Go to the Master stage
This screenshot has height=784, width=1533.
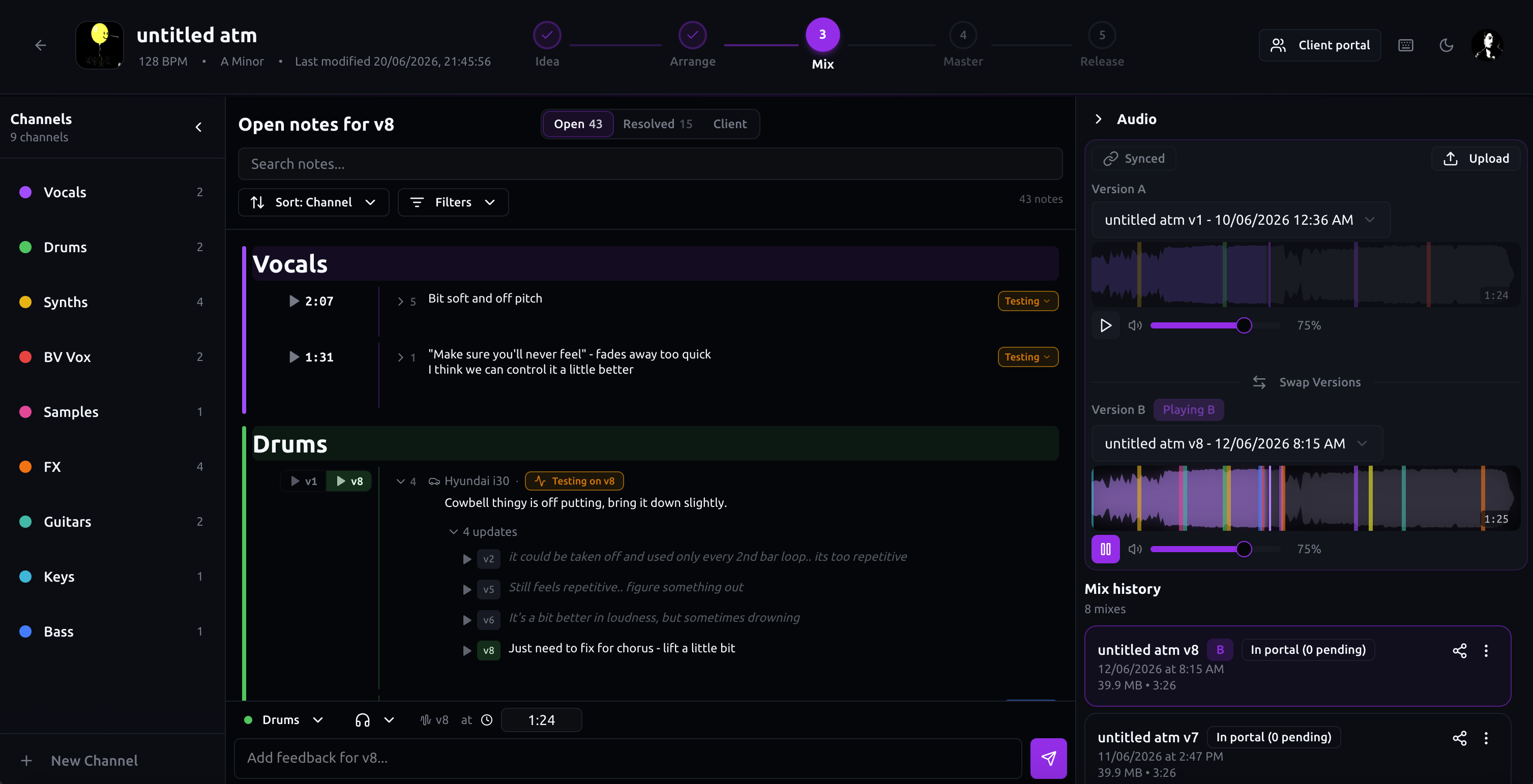pos(963,45)
